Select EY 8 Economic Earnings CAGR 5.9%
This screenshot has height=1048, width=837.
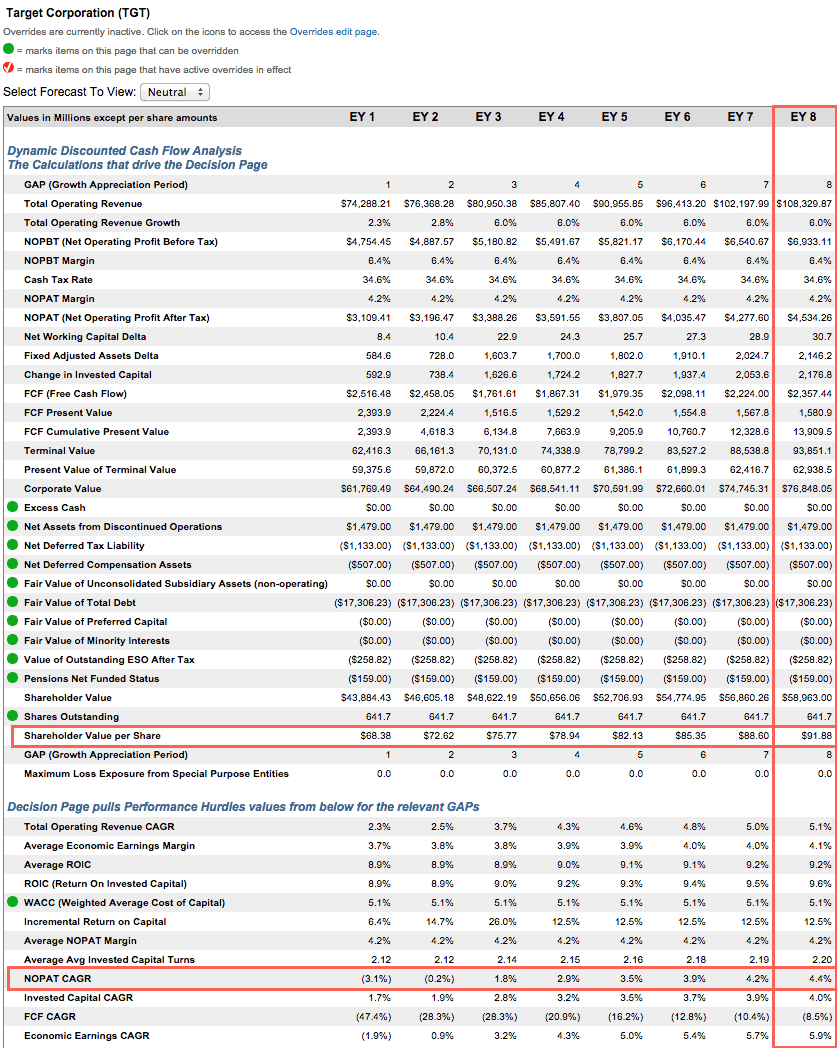click(x=821, y=1035)
